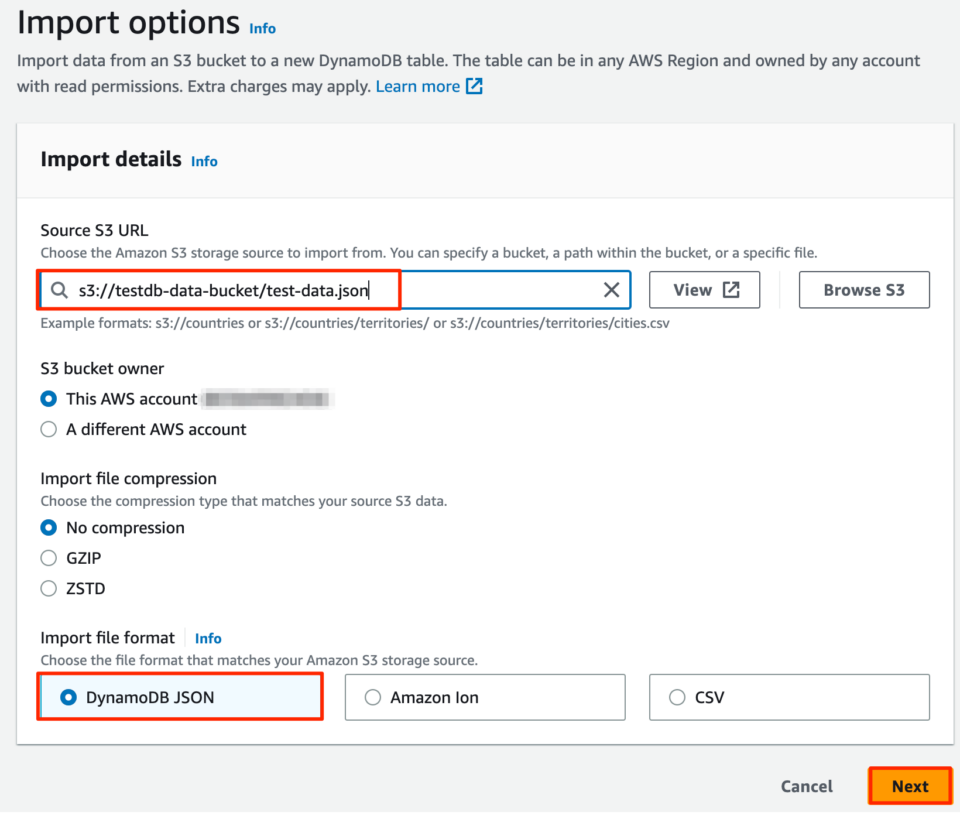This screenshot has width=960, height=836.
Task: Enable GZIP compression
Action: (48, 558)
